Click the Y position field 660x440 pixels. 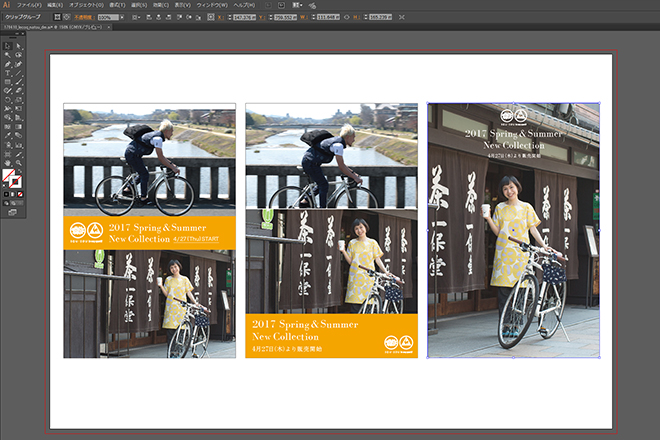pos(285,17)
